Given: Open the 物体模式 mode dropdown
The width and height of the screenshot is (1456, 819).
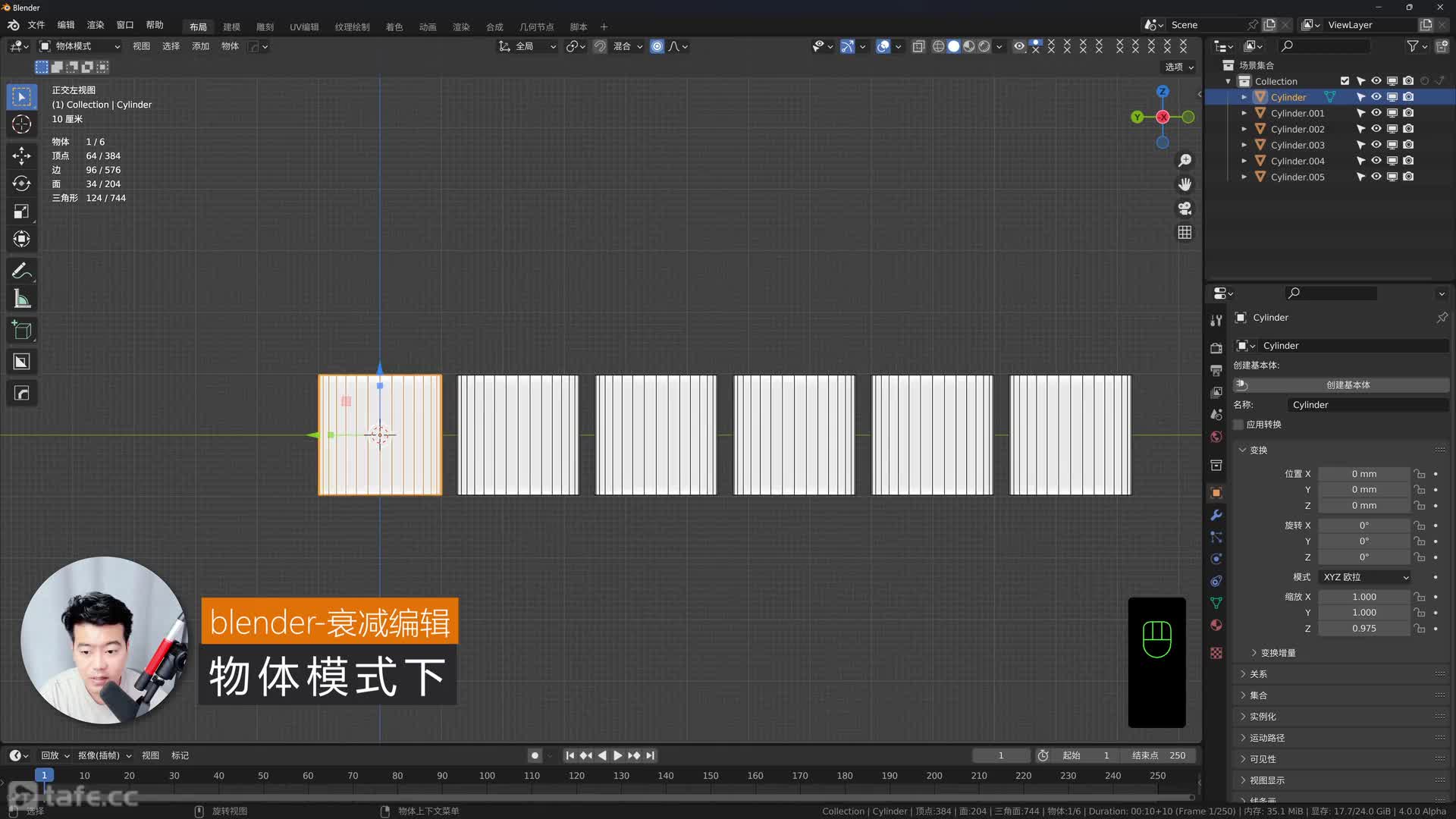Looking at the screenshot, I should 80,46.
